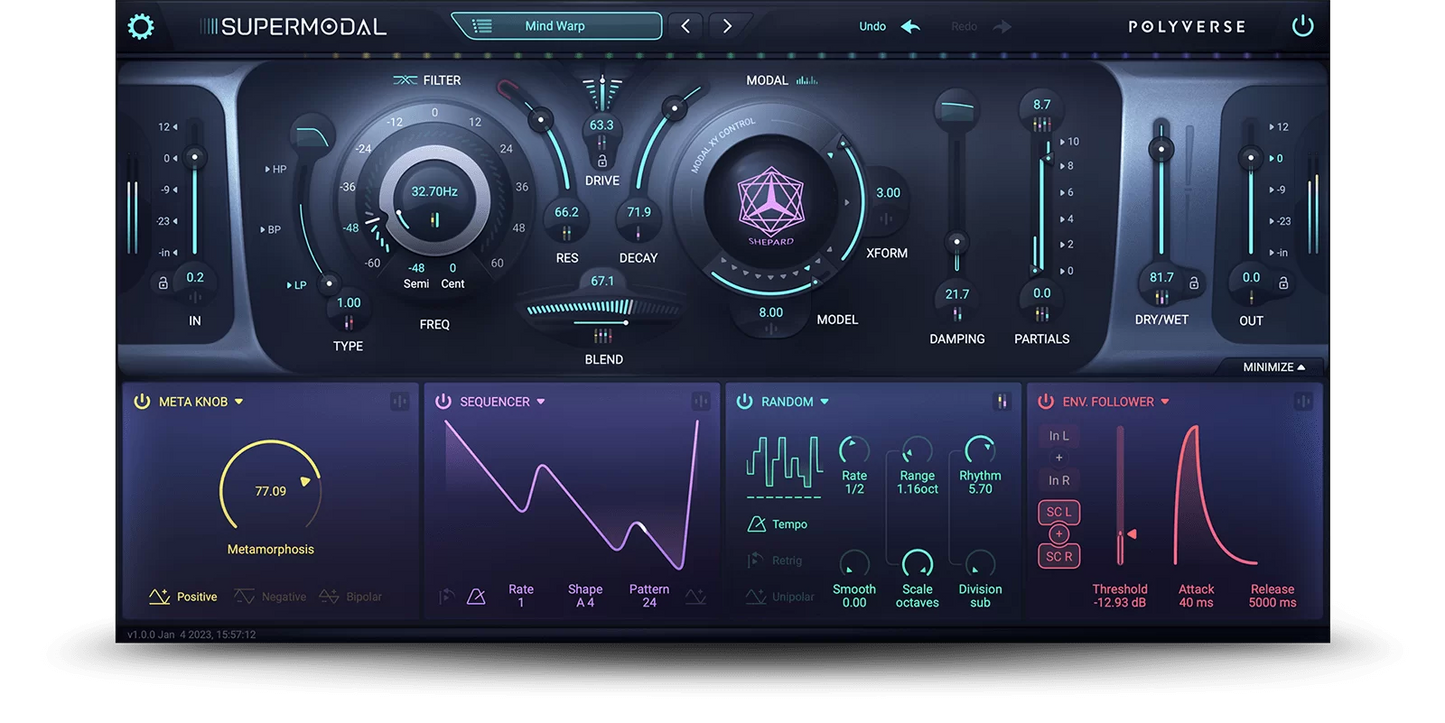Open the Sequencer panel dropdown

(x=541, y=401)
